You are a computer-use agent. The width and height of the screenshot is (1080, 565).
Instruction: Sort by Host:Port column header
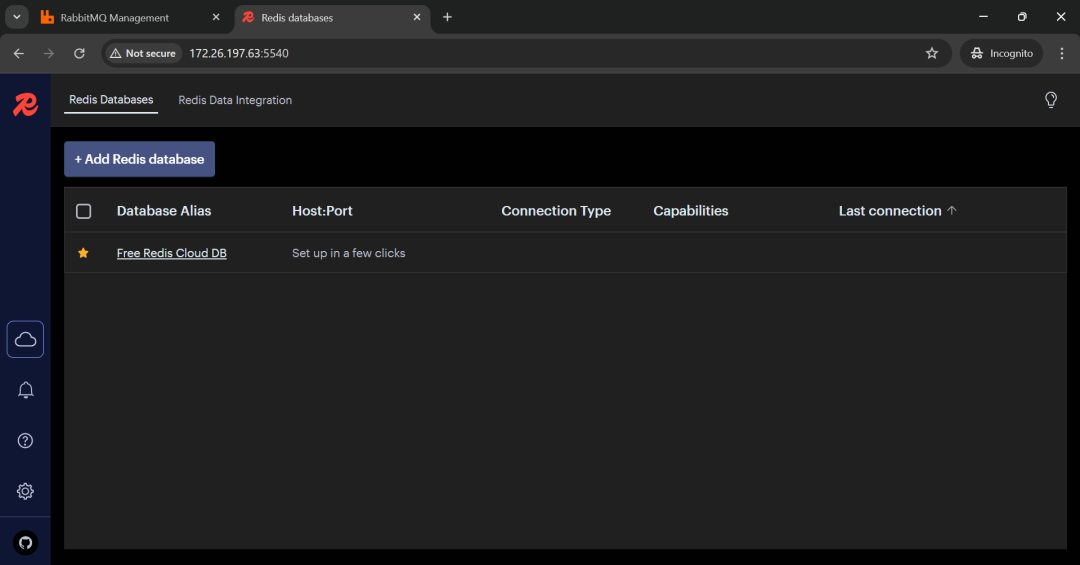(322, 211)
